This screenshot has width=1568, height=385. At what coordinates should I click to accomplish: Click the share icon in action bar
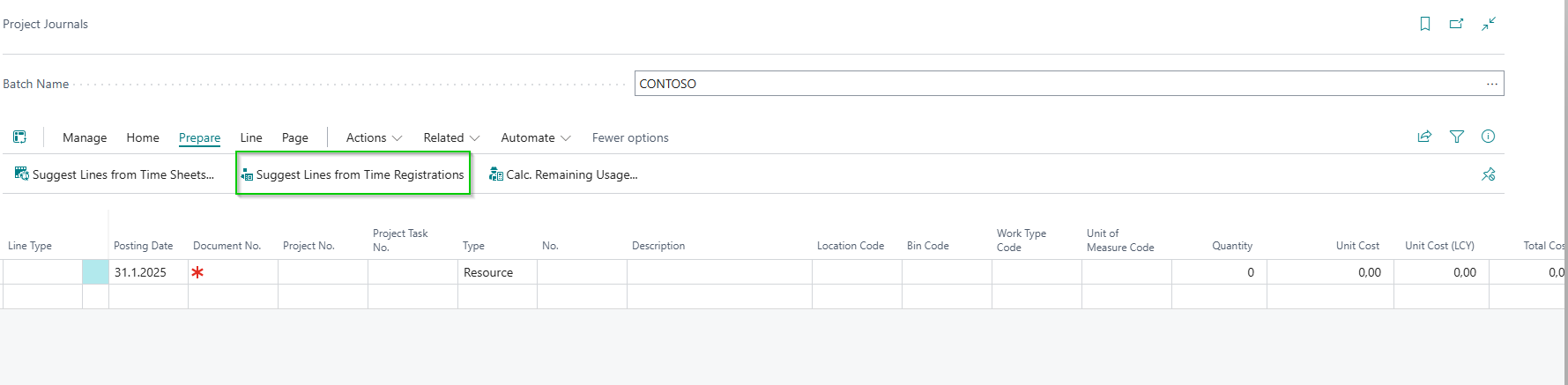point(1424,137)
